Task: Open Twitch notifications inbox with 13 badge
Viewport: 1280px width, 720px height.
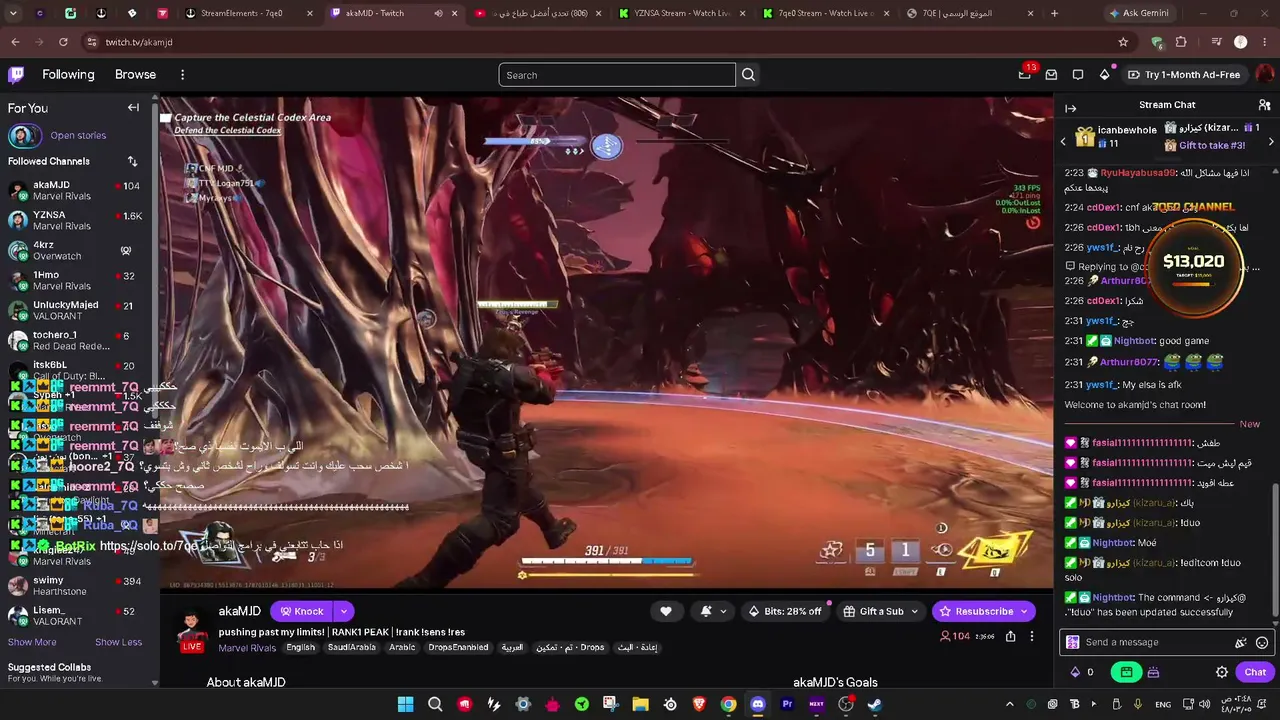Action: point(1025,74)
